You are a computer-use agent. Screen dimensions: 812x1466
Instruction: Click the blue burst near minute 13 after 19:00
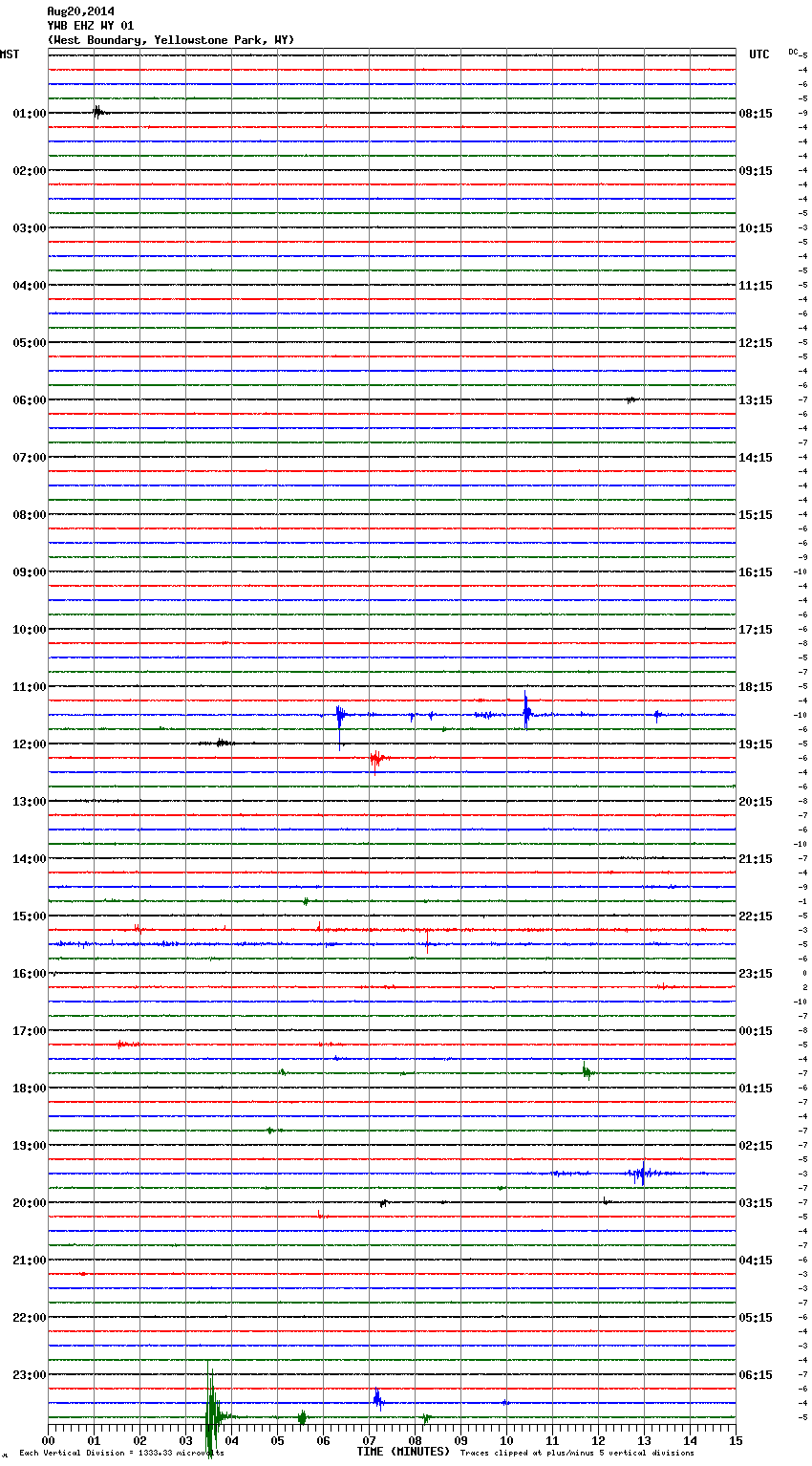642,1173
